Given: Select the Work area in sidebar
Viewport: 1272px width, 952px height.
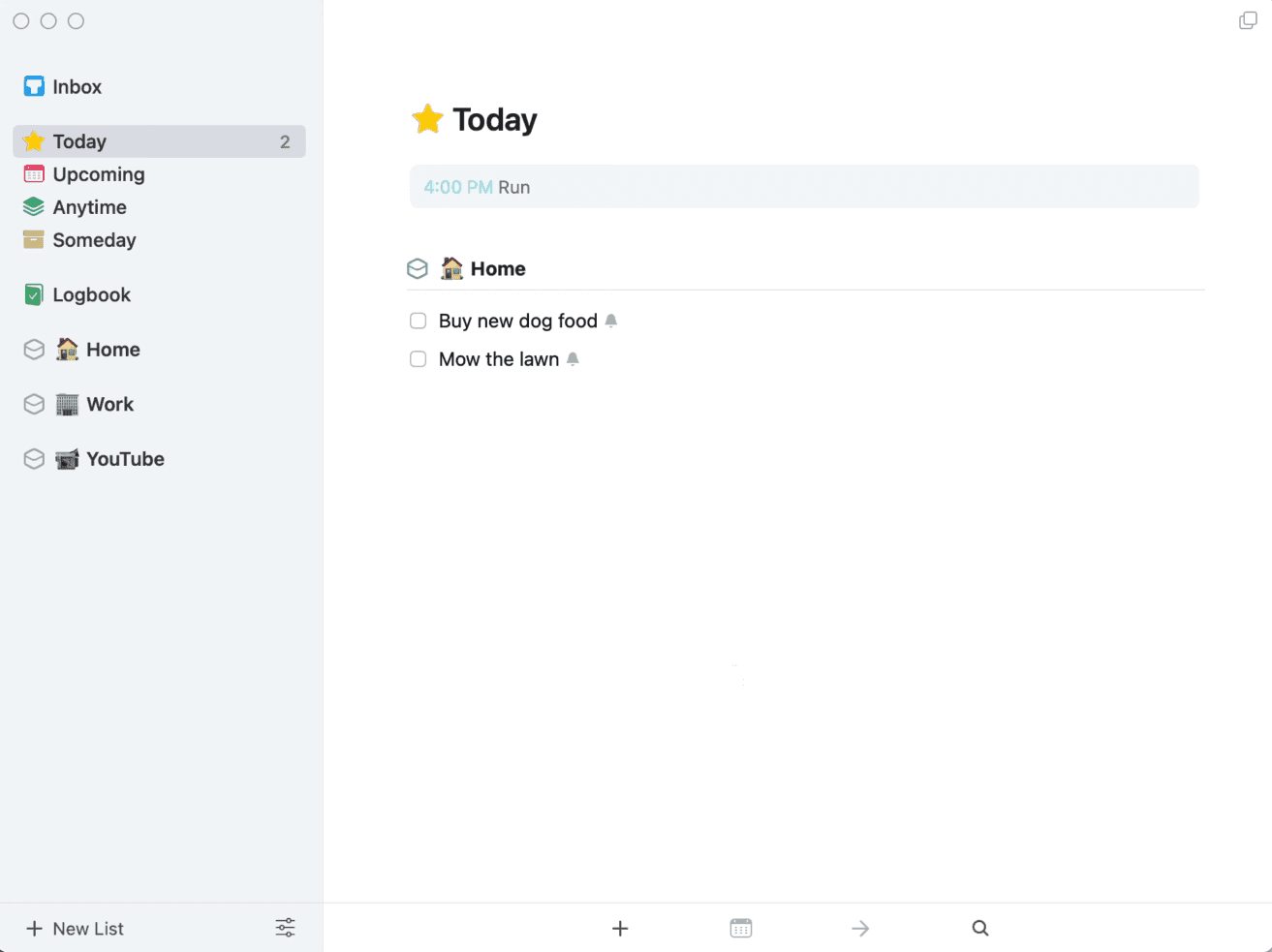Looking at the screenshot, I should pyautogui.click(x=109, y=405).
